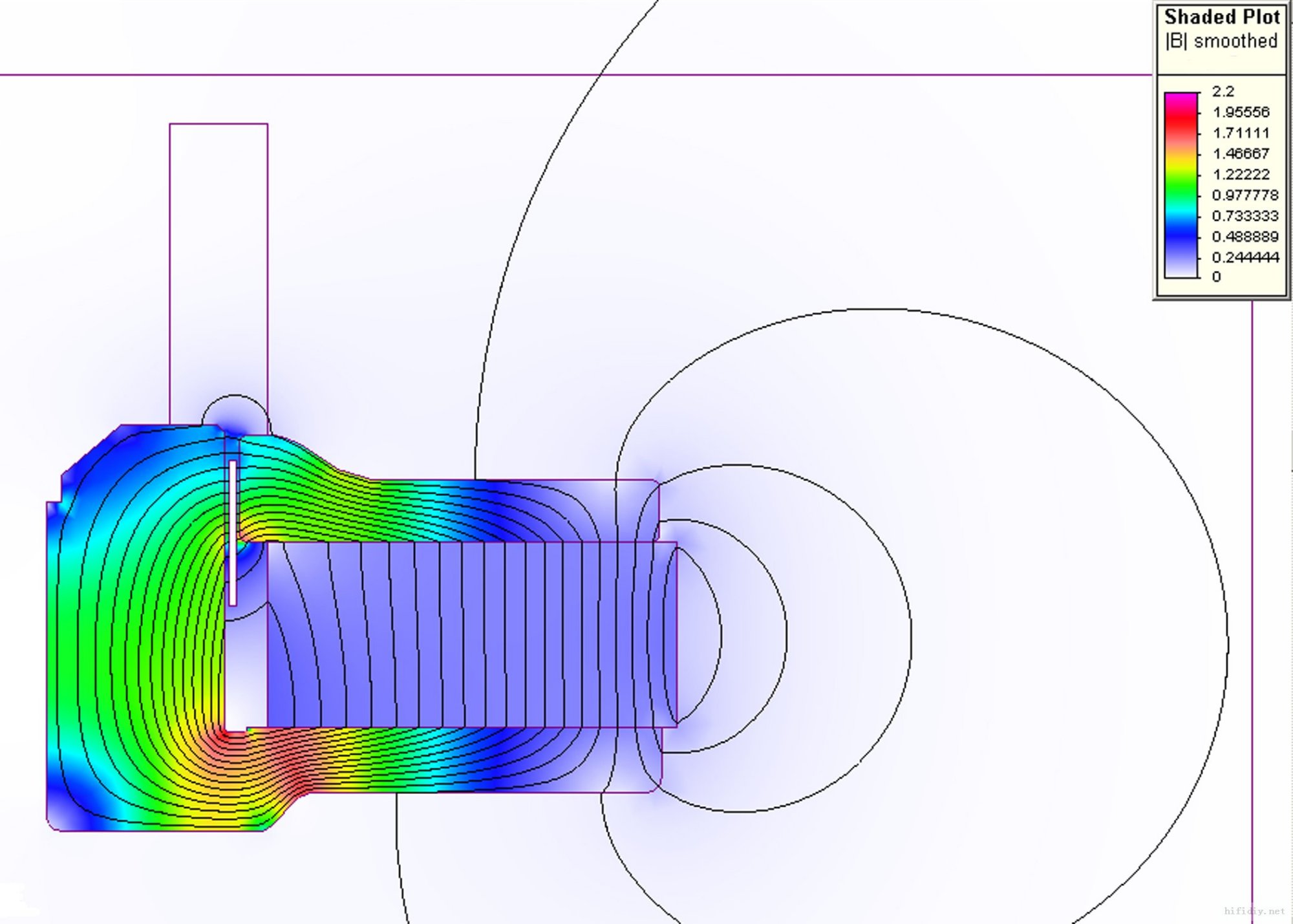
Task: Click the 1.22222 legend value
Action: click(x=1241, y=175)
